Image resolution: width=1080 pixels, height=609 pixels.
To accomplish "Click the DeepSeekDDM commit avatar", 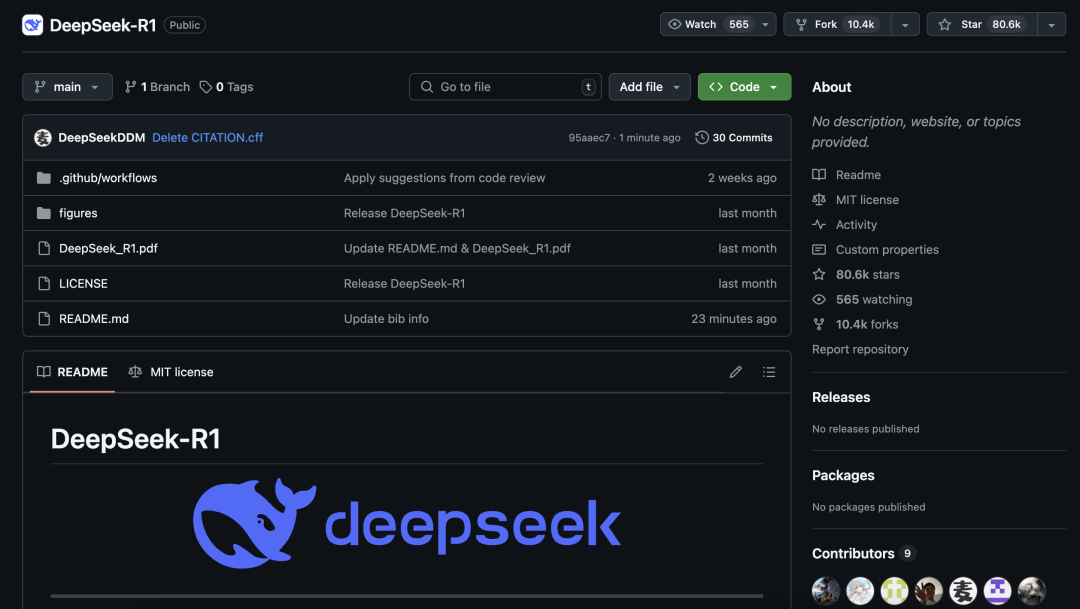I will pyautogui.click(x=42, y=136).
